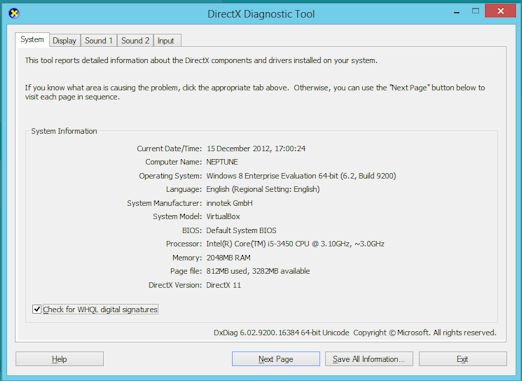Click the 812MB used page file value
This screenshot has height=381, width=522.
(x=258, y=271)
